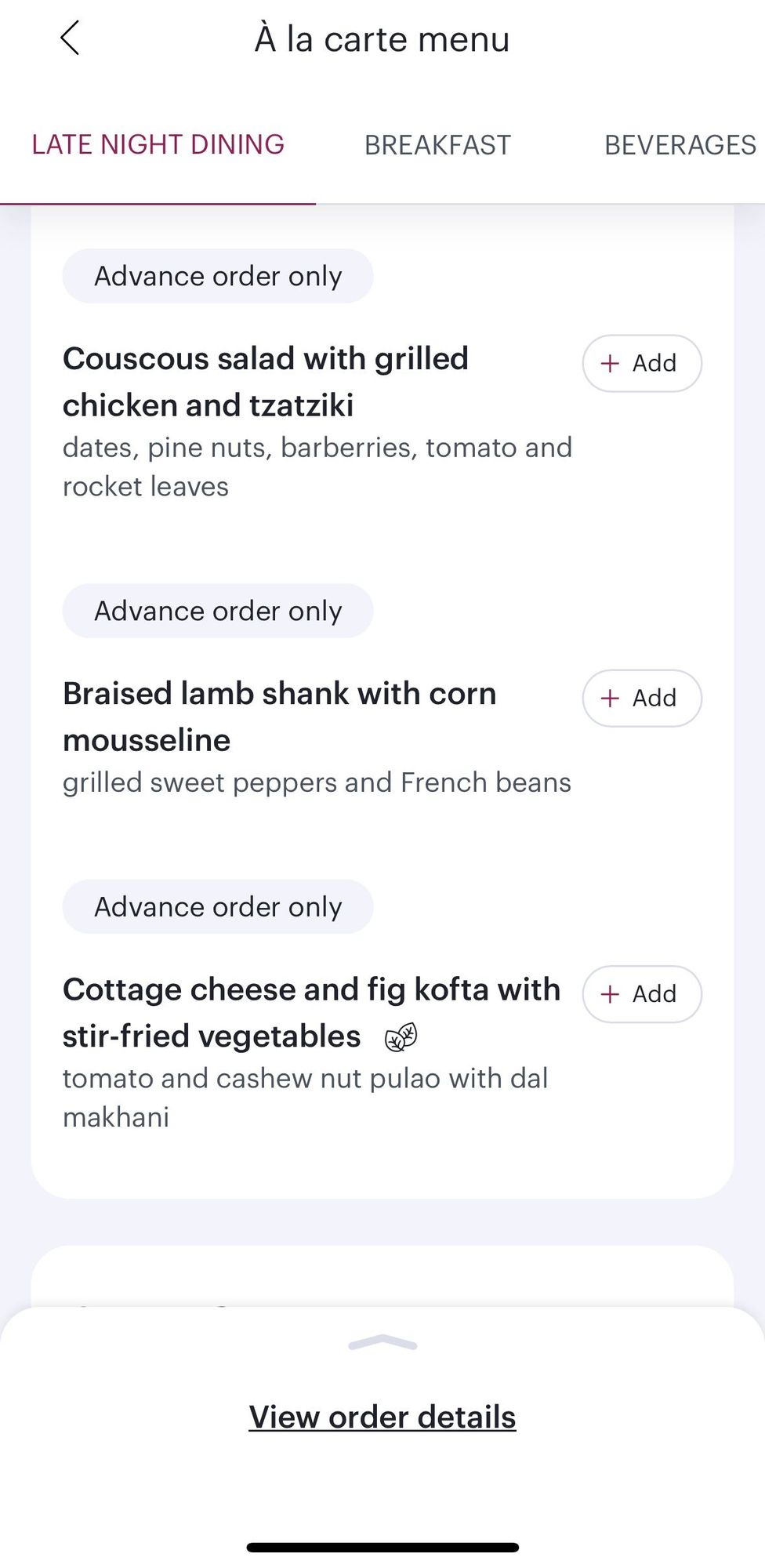Expand the order details drawer handle
Viewport: 765px width, 1568px height.
click(x=382, y=1344)
